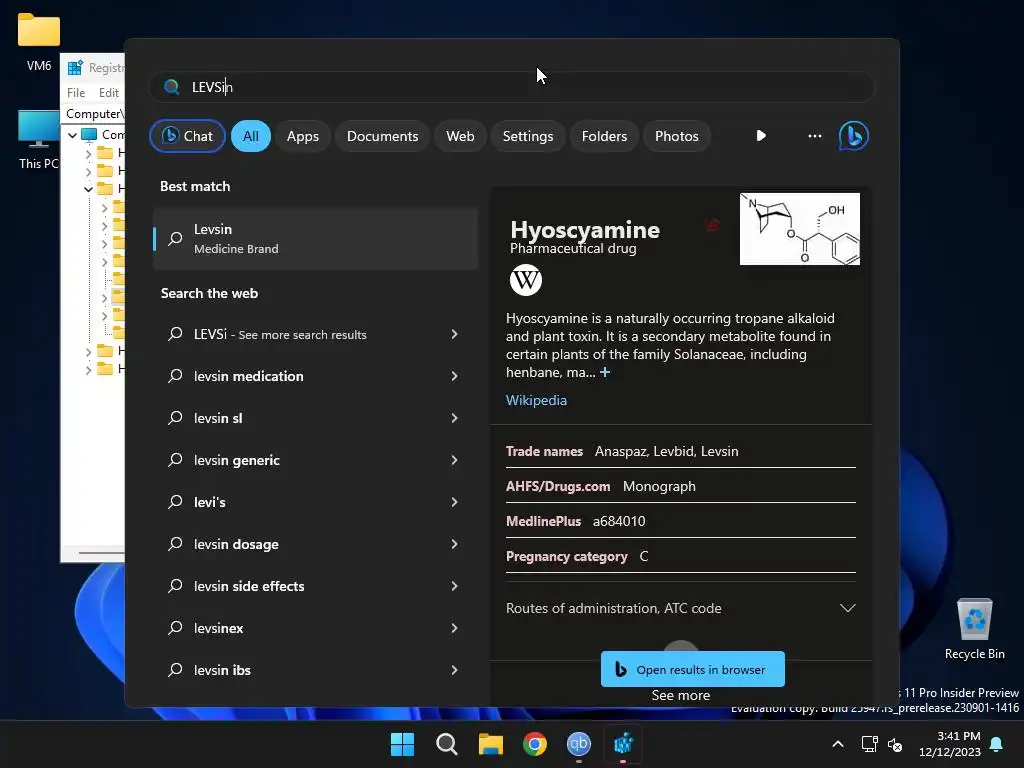
Task: Select levsin medication web suggestion text
Action: (248, 376)
